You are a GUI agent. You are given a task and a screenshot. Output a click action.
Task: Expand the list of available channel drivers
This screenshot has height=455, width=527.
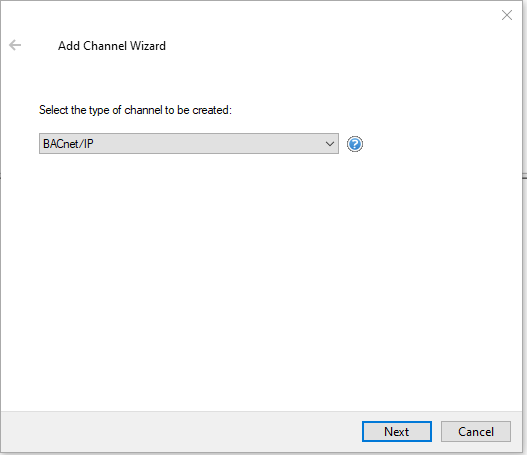pos(189,143)
